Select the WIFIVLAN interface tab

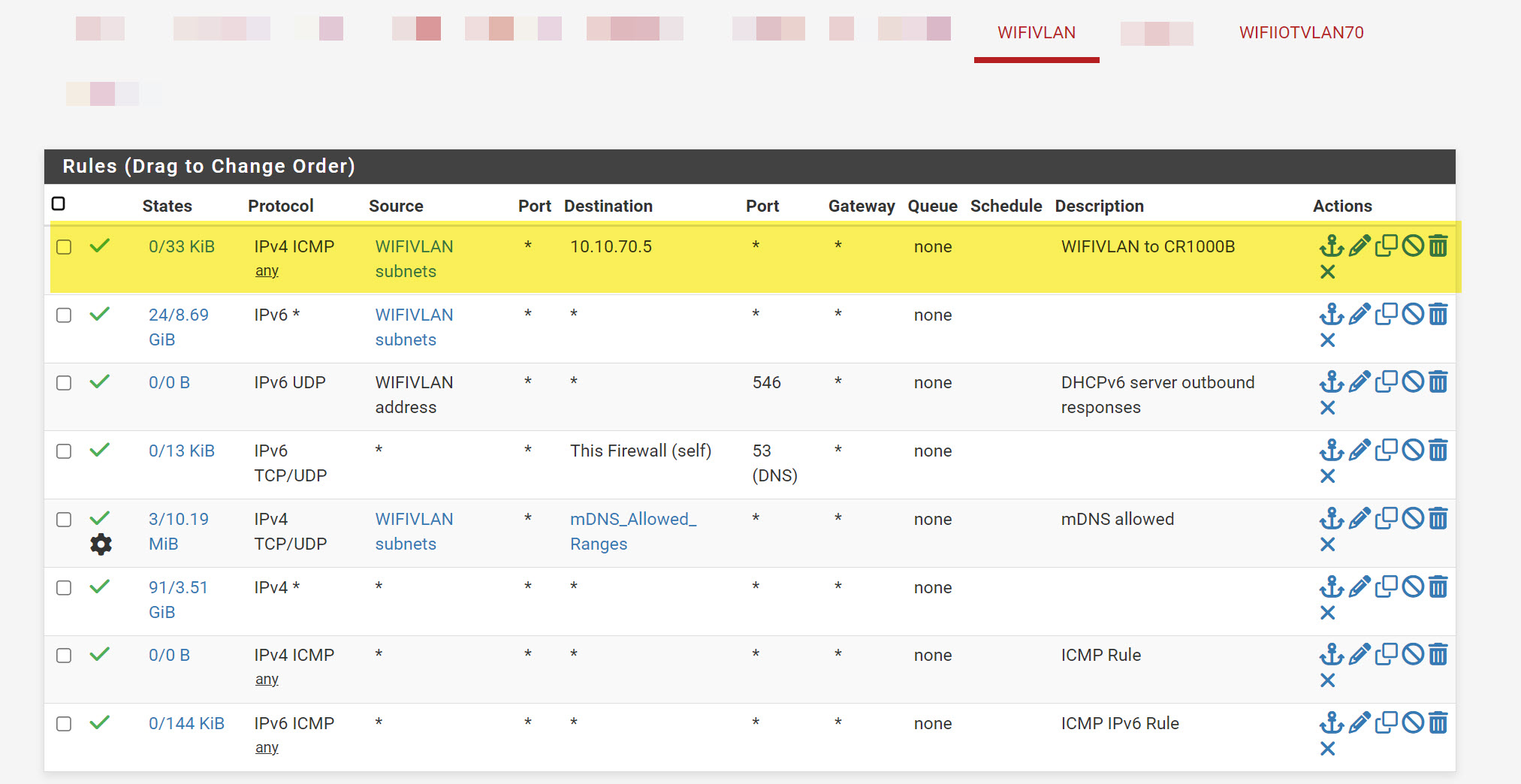(x=1036, y=32)
